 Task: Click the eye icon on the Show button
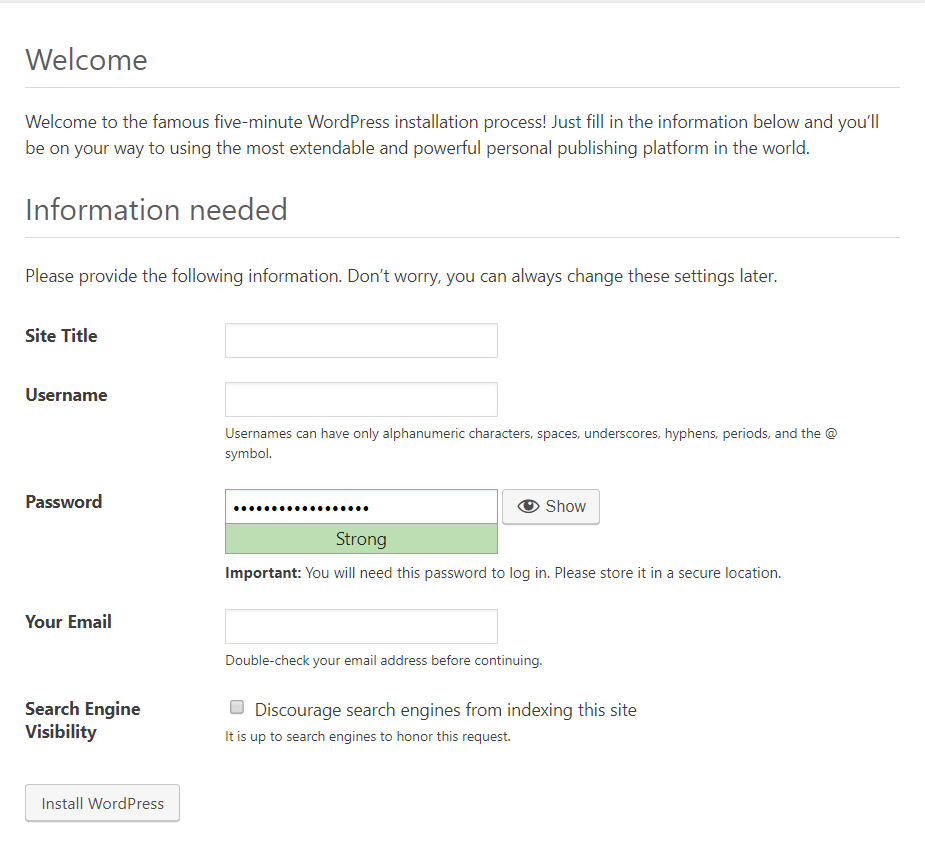click(528, 507)
